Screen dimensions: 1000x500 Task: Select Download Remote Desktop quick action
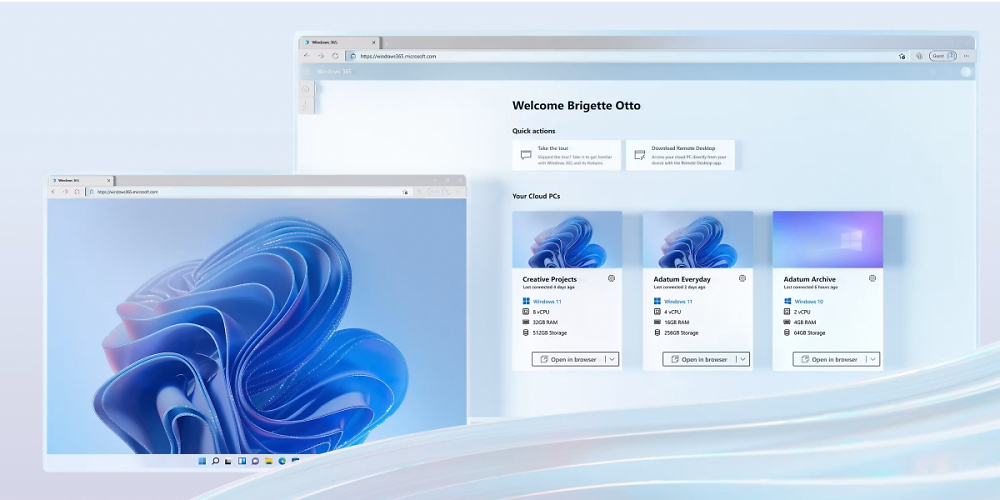680,155
